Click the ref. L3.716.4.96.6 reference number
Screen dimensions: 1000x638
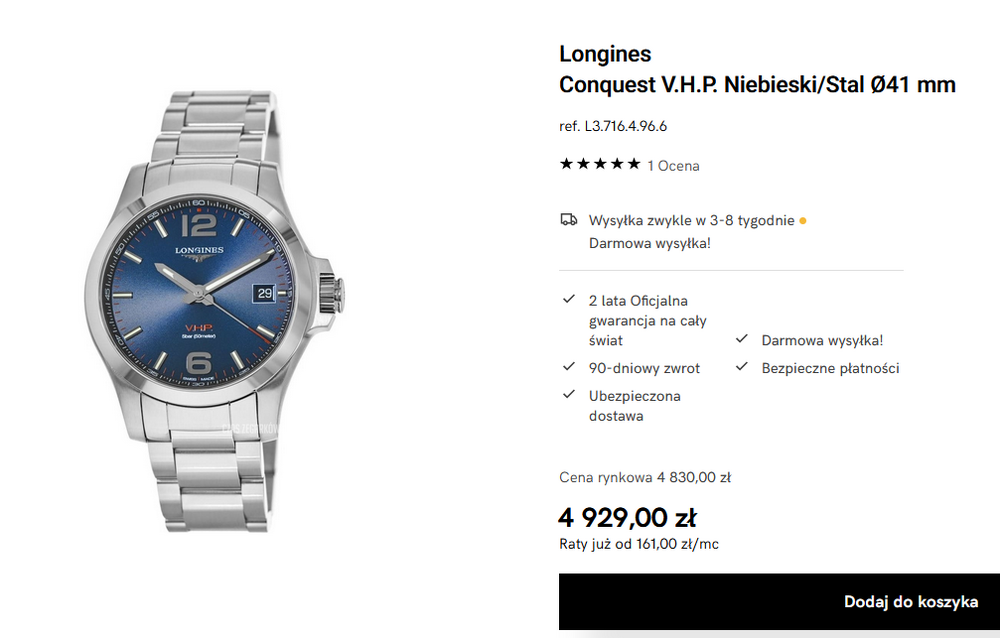coord(613,126)
